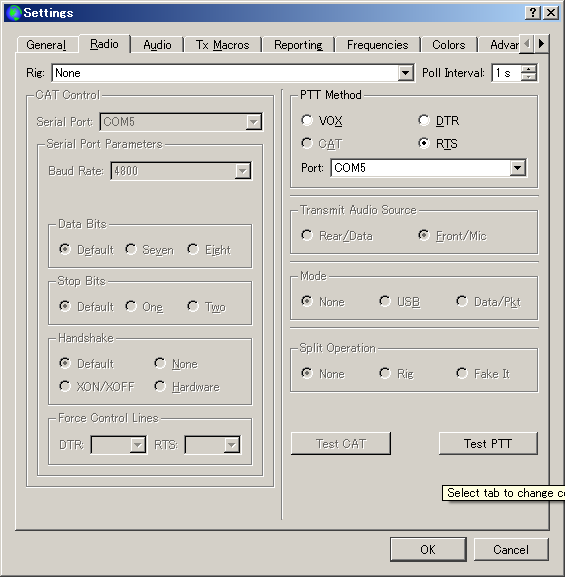Go to the Tx Macros tab

(x=222, y=45)
